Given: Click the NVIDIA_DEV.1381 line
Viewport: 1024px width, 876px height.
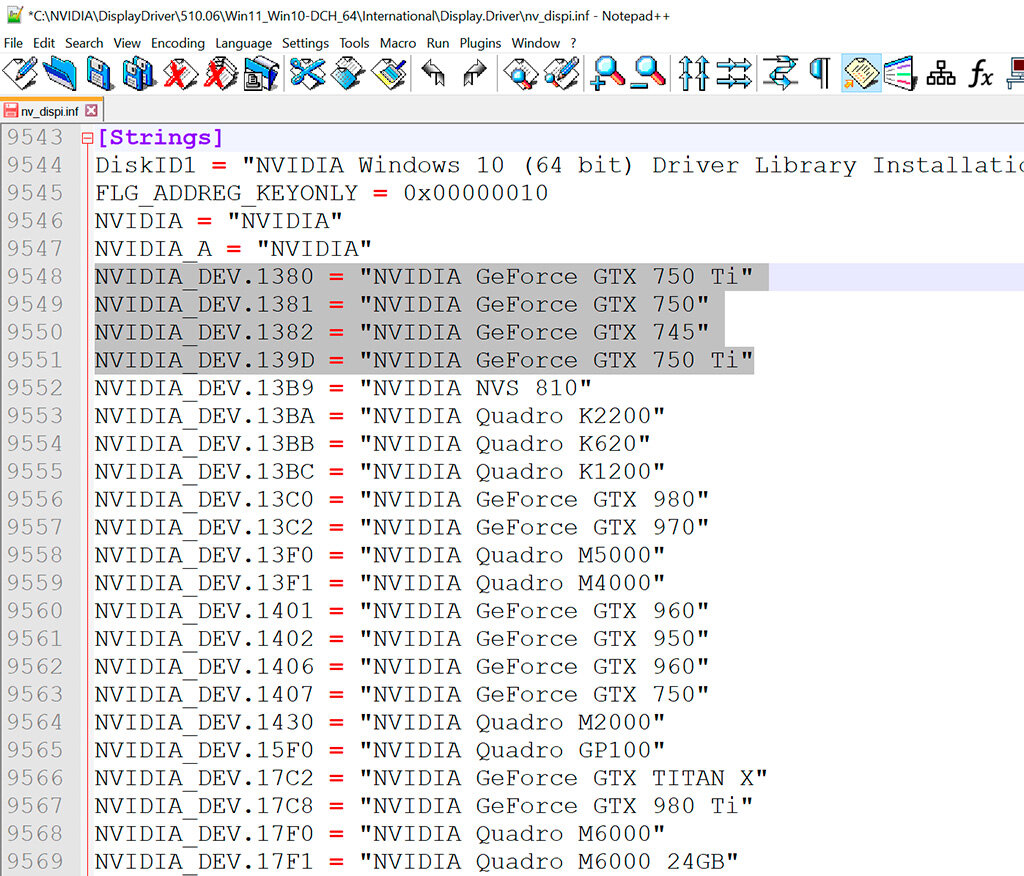Looking at the screenshot, I should coord(402,304).
